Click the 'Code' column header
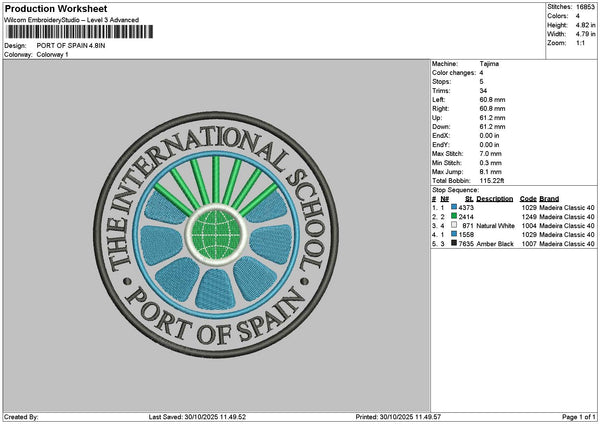The height and width of the screenshot is (424, 600). click(528, 199)
